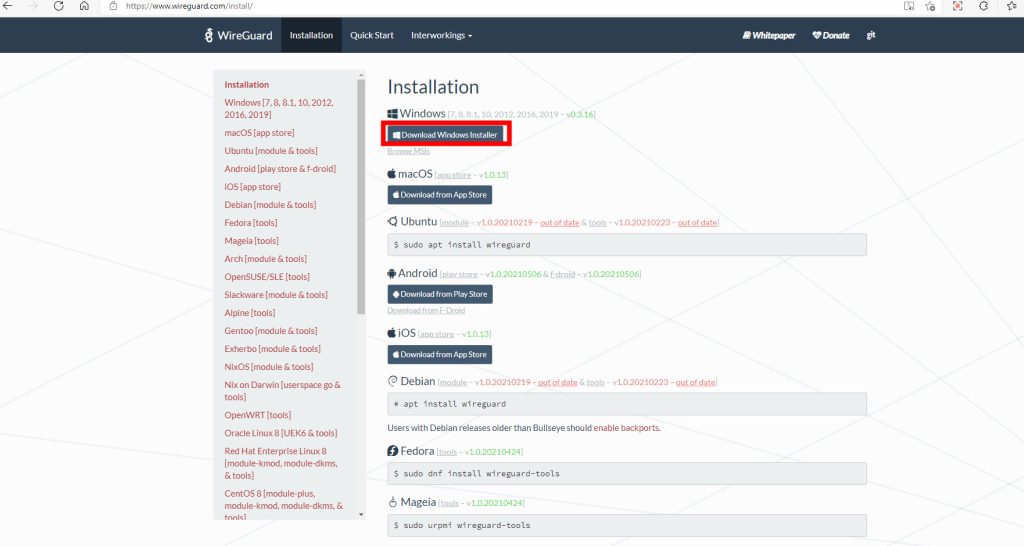1024x546 pixels.
Task: Click the Mageia icon beside Mageia heading
Action: 392,502
